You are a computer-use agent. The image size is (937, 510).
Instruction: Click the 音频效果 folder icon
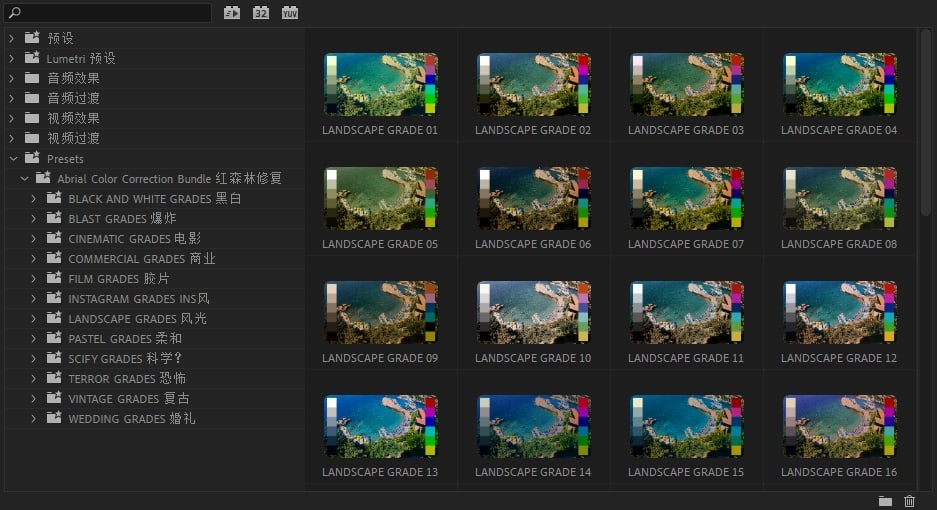pyautogui.click(x=32, y=78)
